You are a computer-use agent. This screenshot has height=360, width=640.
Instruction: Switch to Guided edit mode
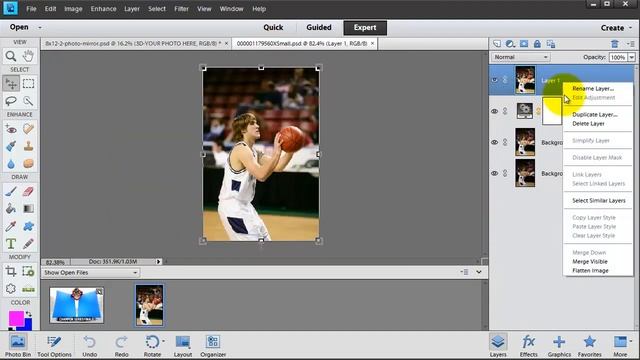319,27
